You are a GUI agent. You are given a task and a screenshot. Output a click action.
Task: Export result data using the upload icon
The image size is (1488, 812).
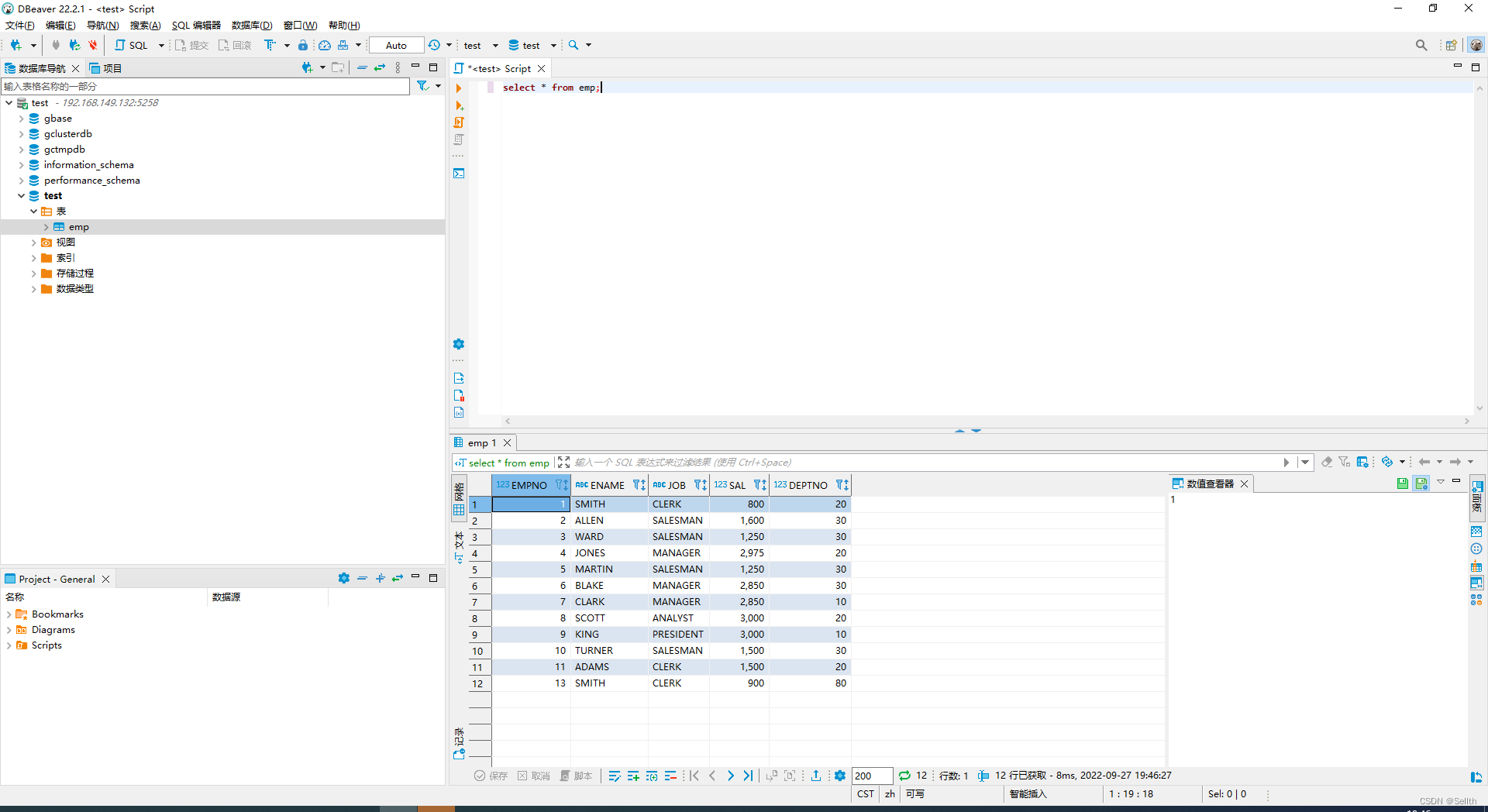coord(816,776)
